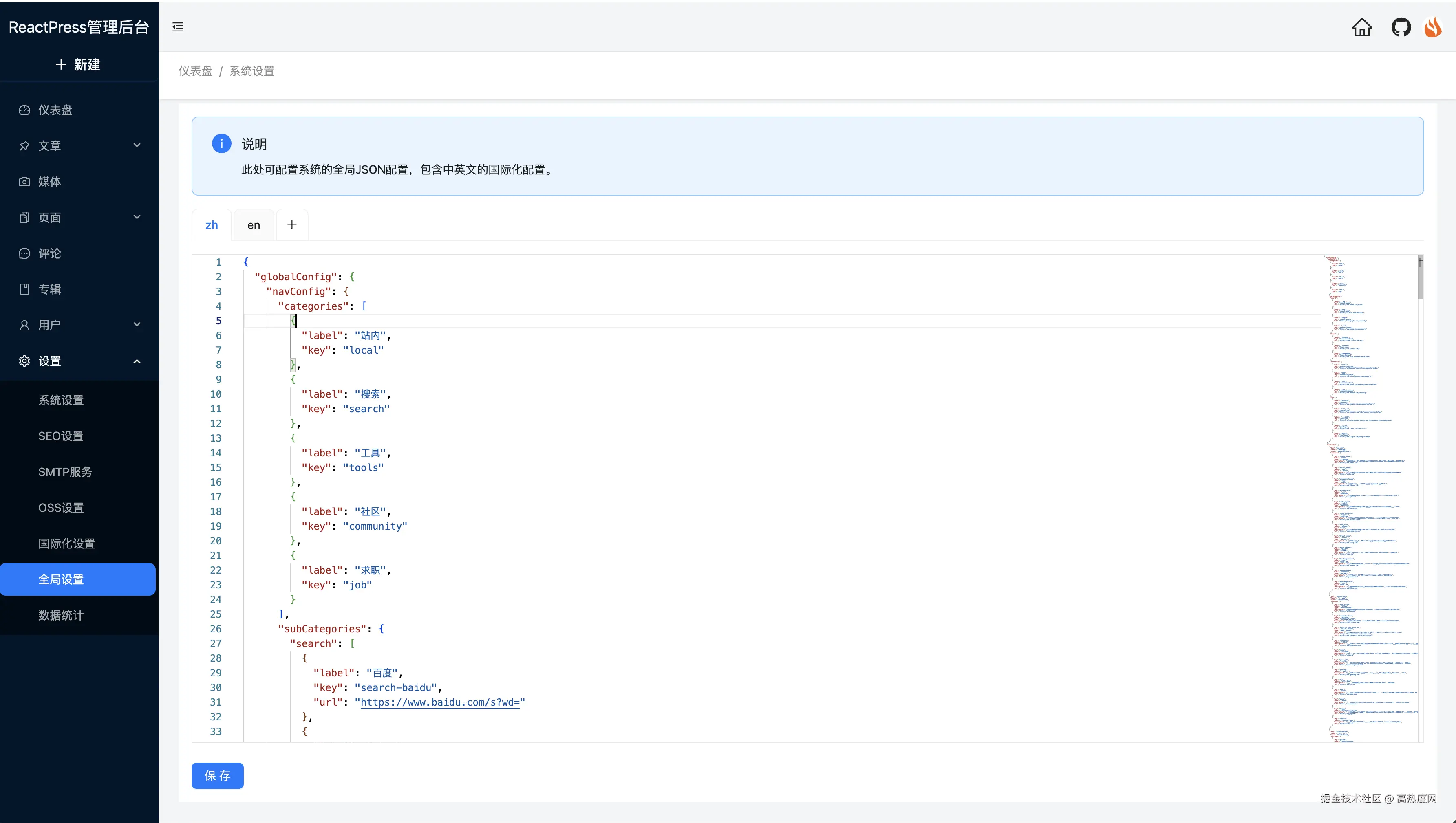Expand the 用户 submenu chevron
This screenshot has width=1456, height=823.
point(137,324)
